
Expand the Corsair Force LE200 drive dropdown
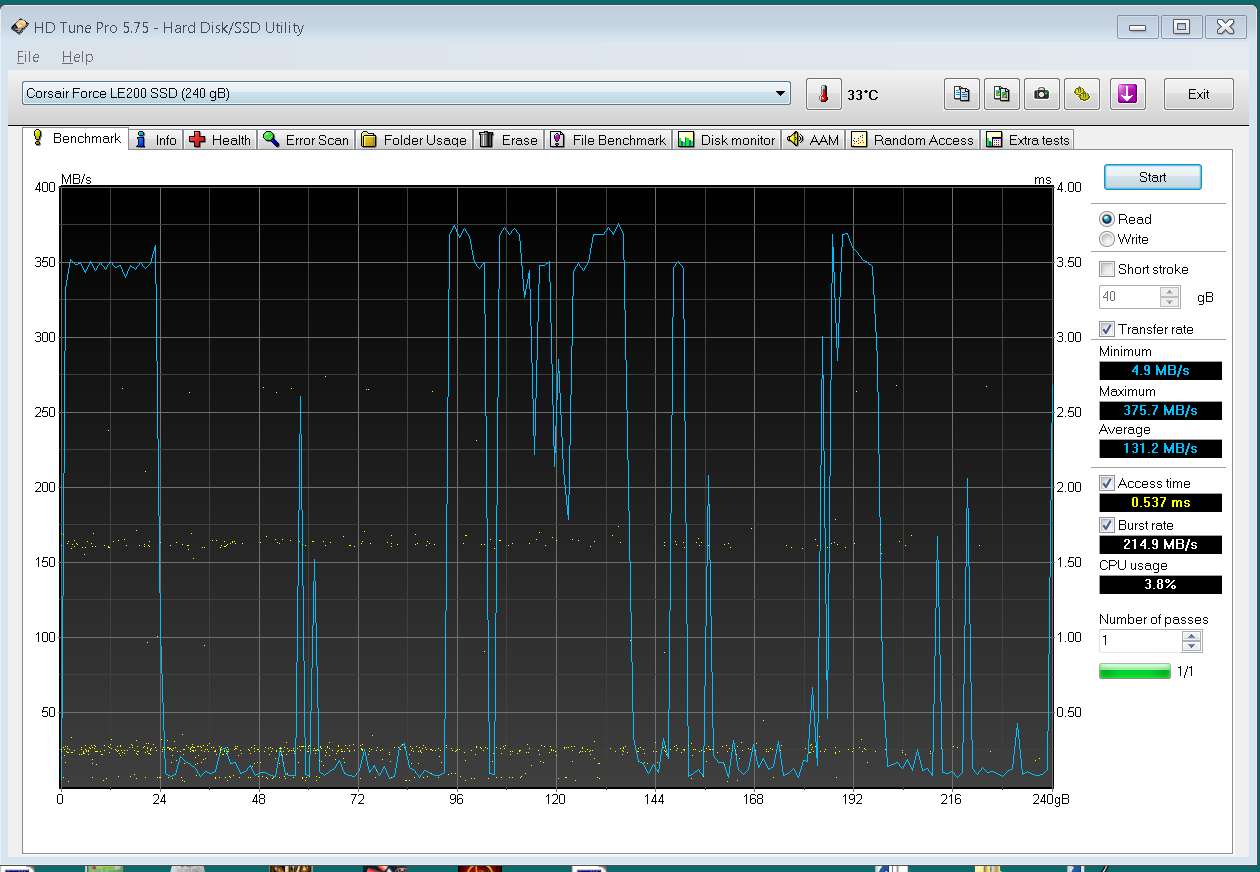tap(780, 94)
